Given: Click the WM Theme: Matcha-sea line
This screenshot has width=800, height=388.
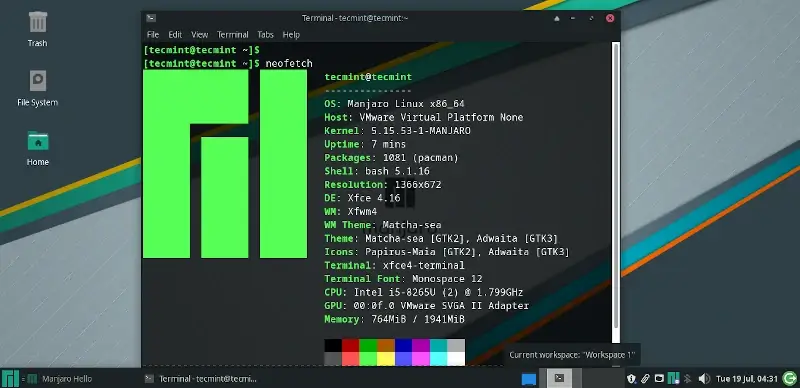Looking at the screenshot, I should (383, 225).
